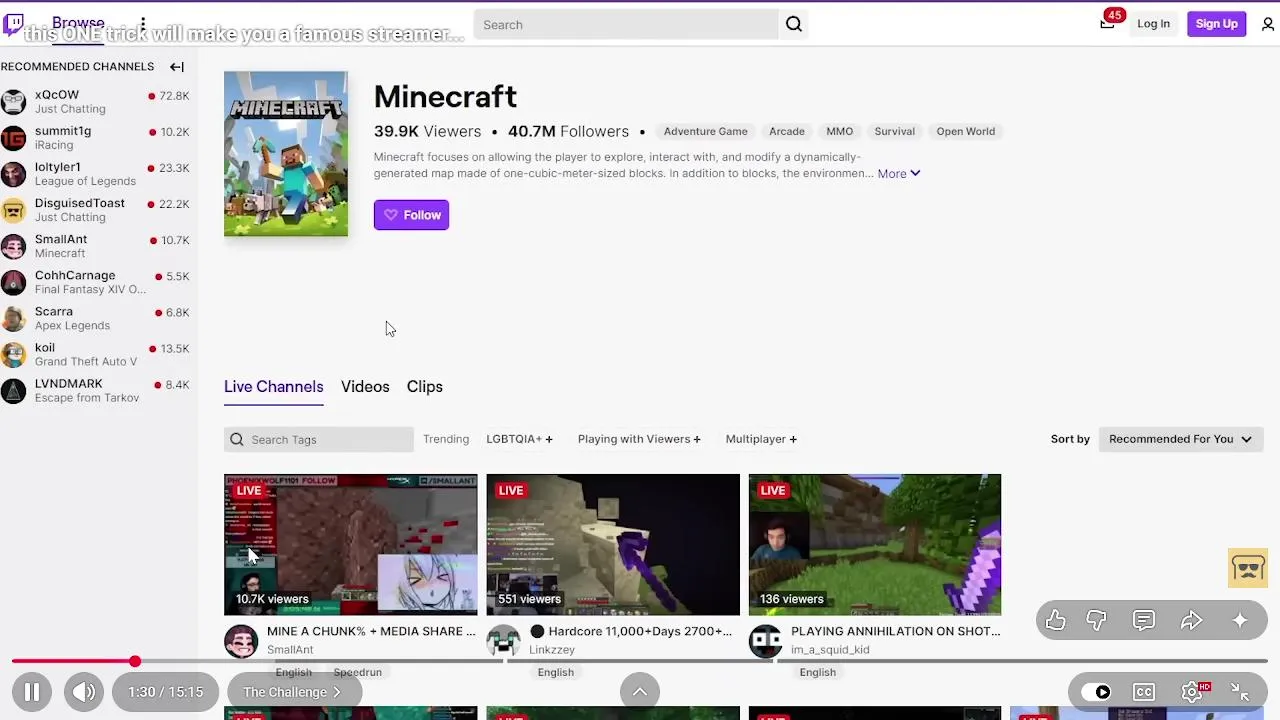The width and height of the screenshot is (1280, 720).
Task: Click Speedrun tag under SmallAnt stream
Action: [358, 672]
